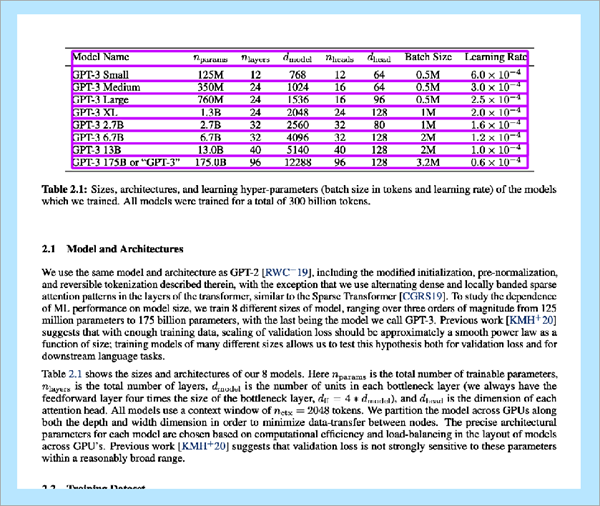Click the '0.6 × 10⁻⁴' learning rate
The width and height of the screenshot is (600, 506).
496,162
